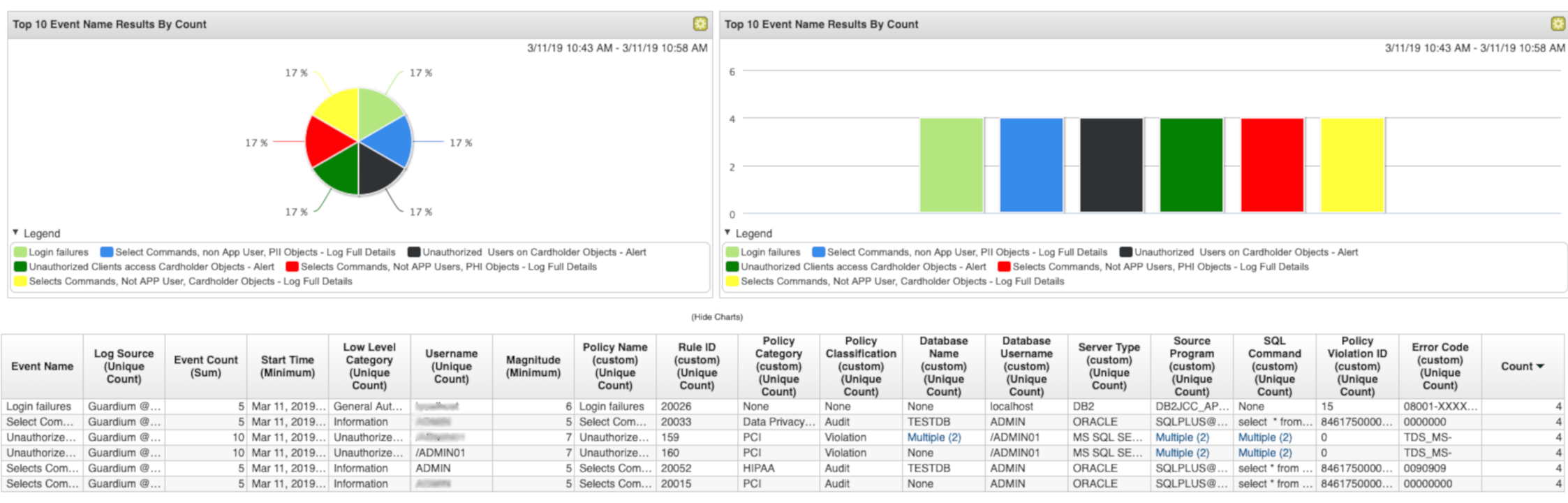1568x503 pixels.
Task: Sort by Source Program (custom) header
Action: 1192,366
